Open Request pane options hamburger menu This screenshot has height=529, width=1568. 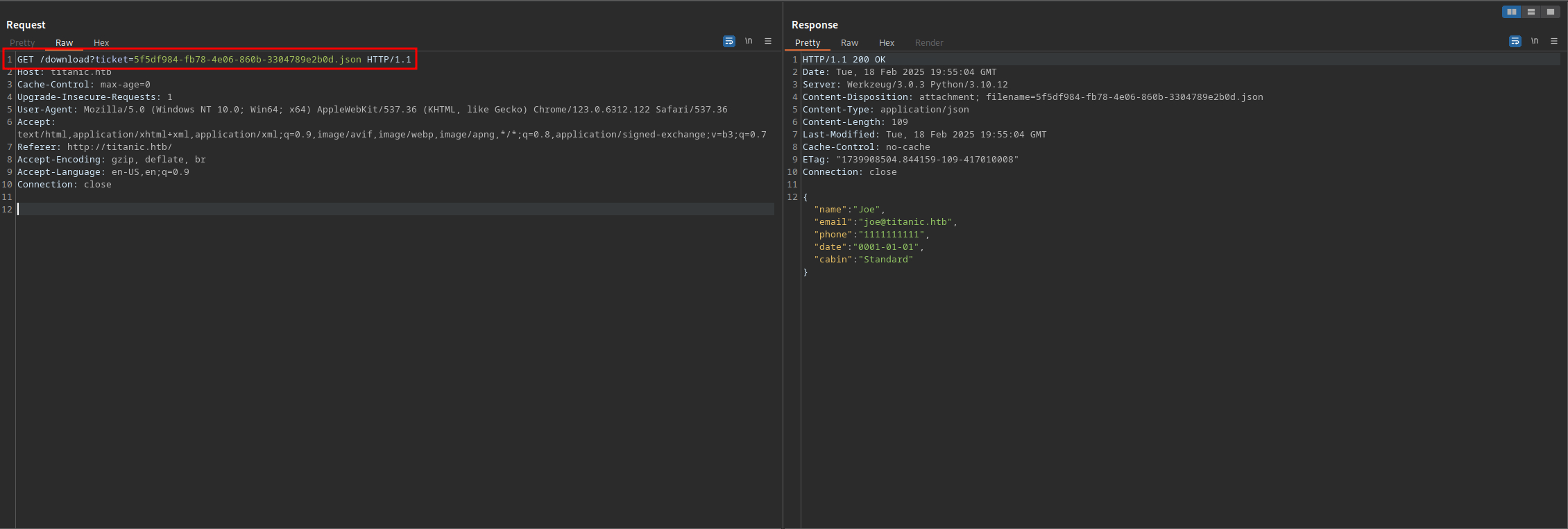point(768,41)
